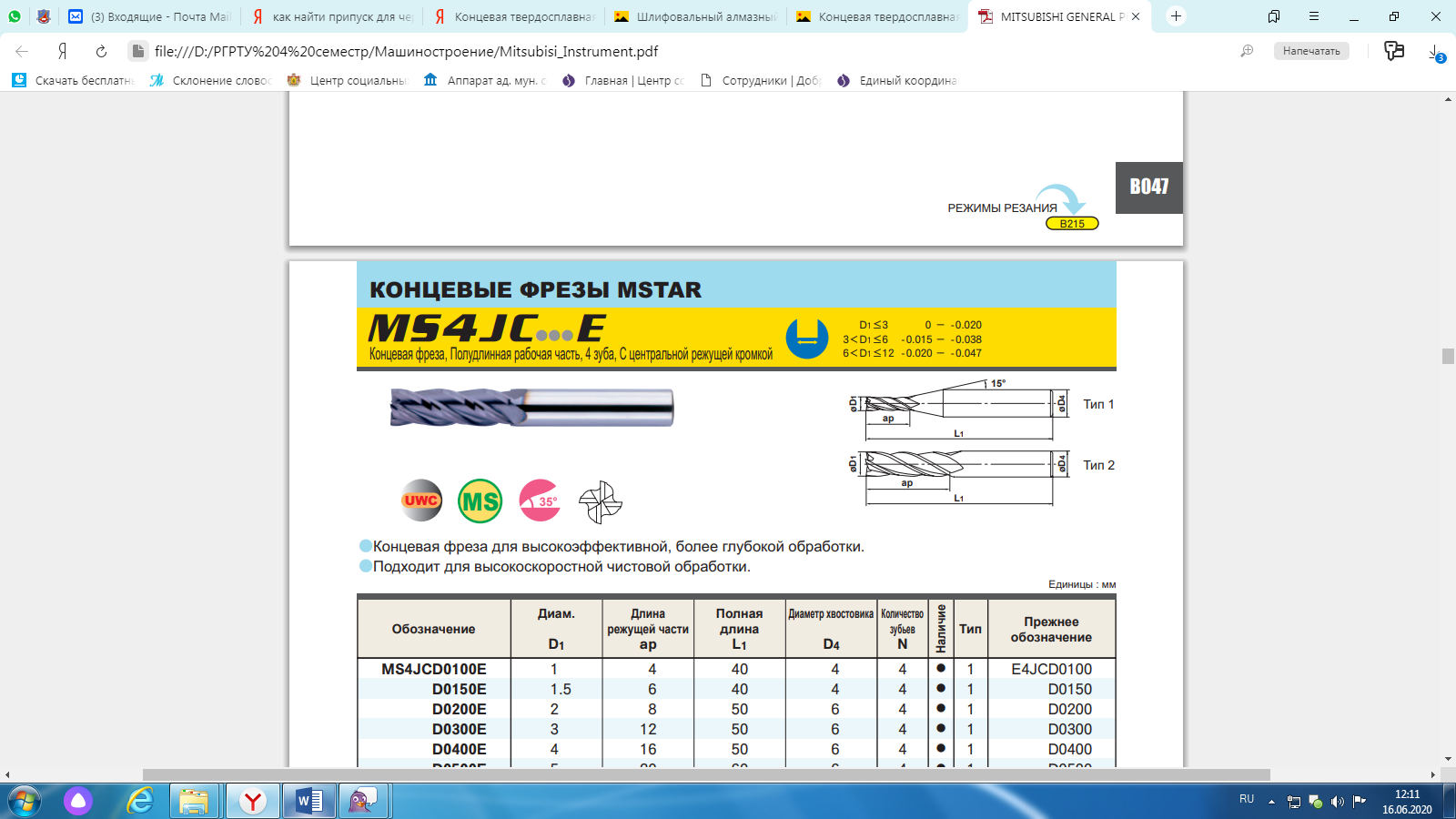Click the scroll down arrow
Image resolution: width=1456 pixels, height=819 pixels.
pyautogui.click(x=1448, y=759)
